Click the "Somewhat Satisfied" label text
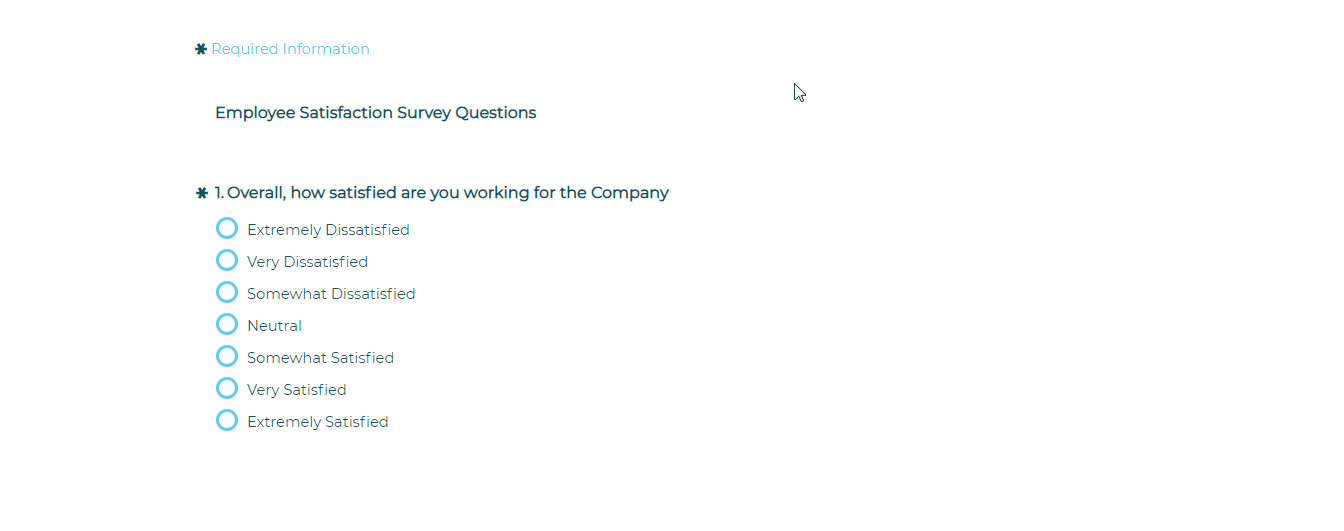The width and height of the screenshot is (1344, 531). [x=320, y=358]
